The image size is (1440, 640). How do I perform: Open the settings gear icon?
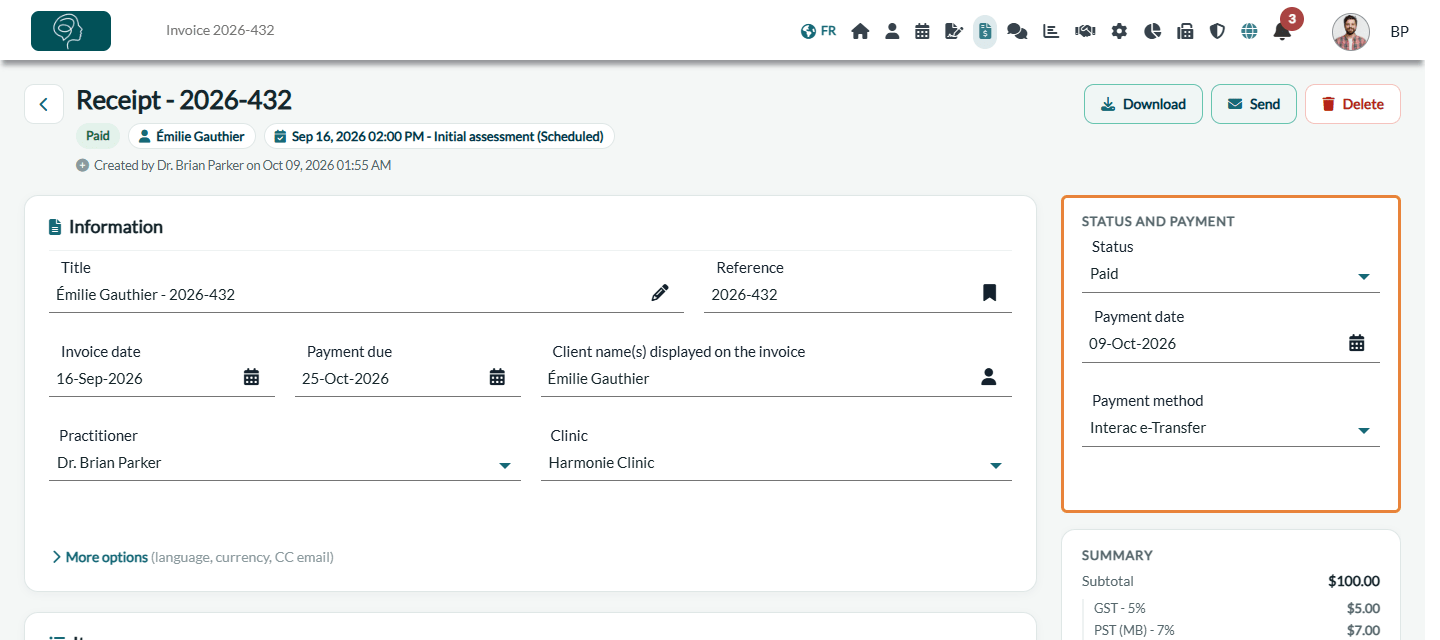pos(1119,31)
